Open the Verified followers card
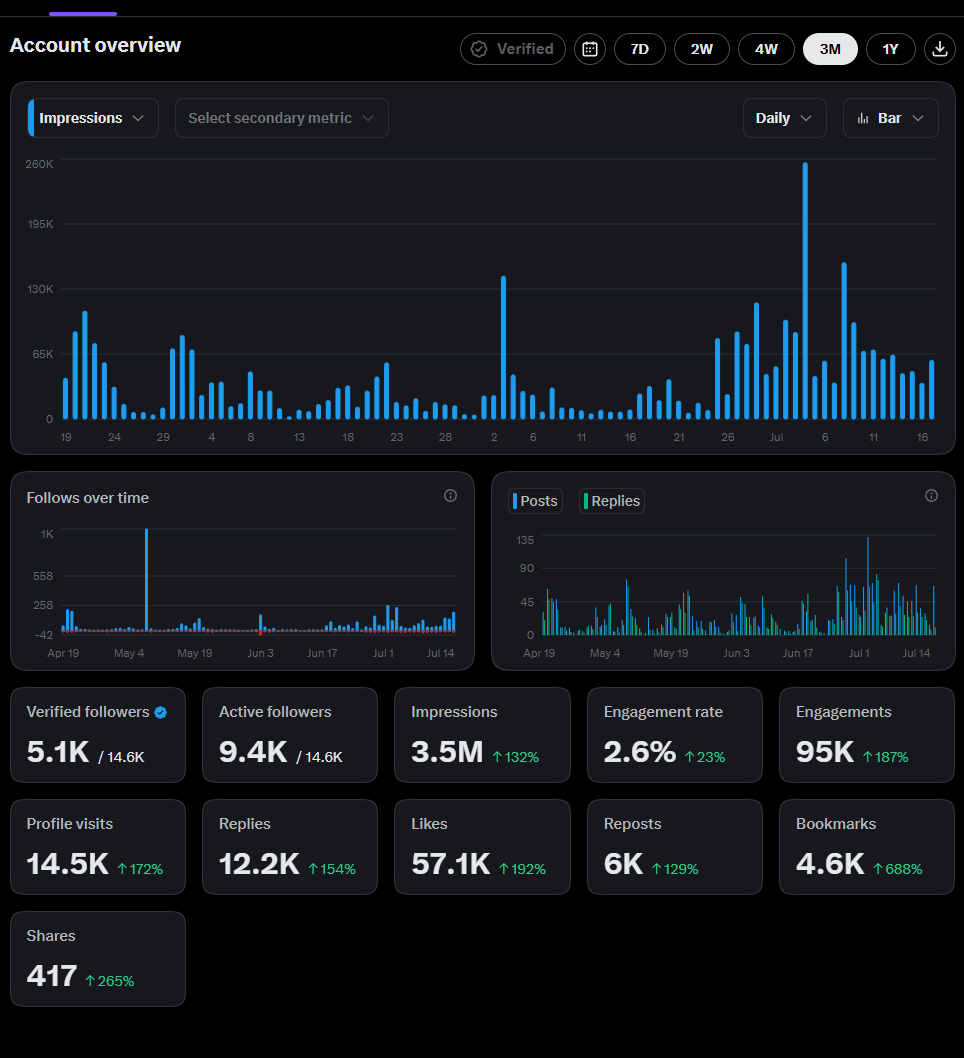The image size is (964, 1058). pyautogui.click(x=98, y=735)
